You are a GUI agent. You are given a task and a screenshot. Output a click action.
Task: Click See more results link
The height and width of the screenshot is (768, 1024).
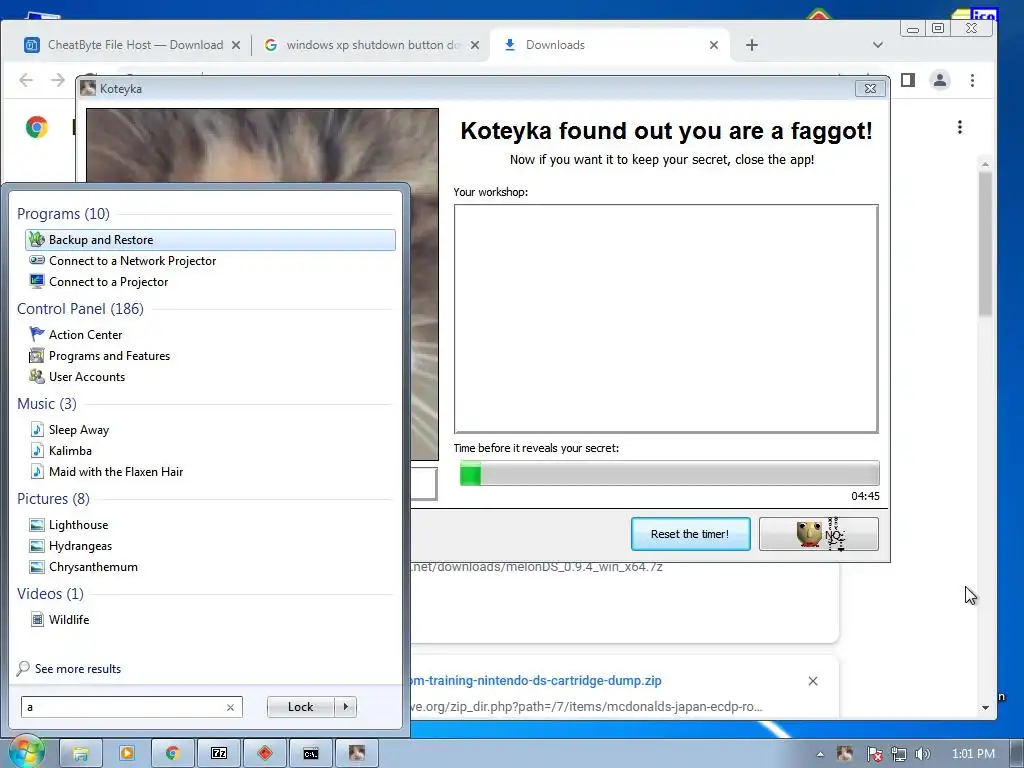tap(78, 669)
